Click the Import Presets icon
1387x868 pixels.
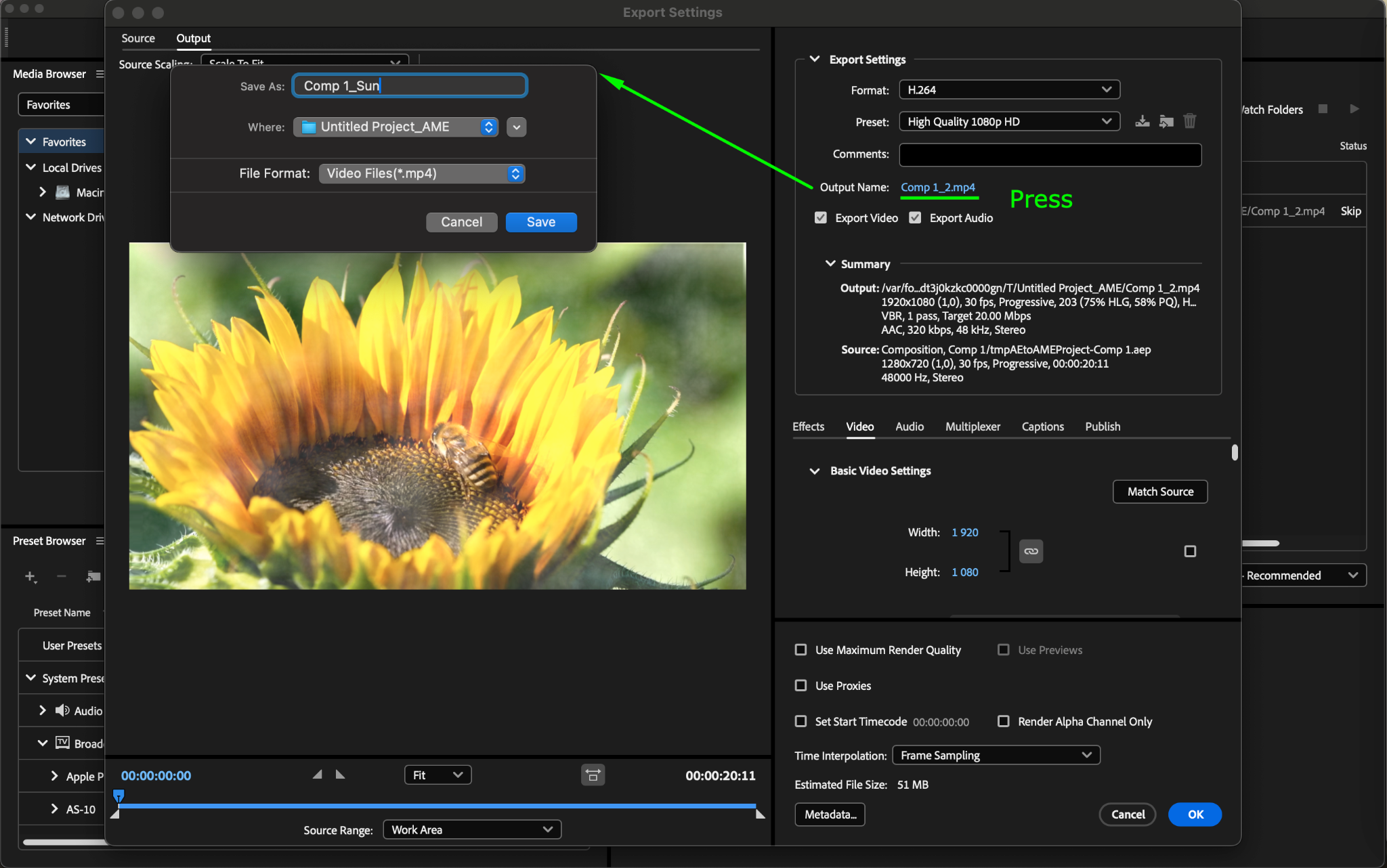(1166, 121)
